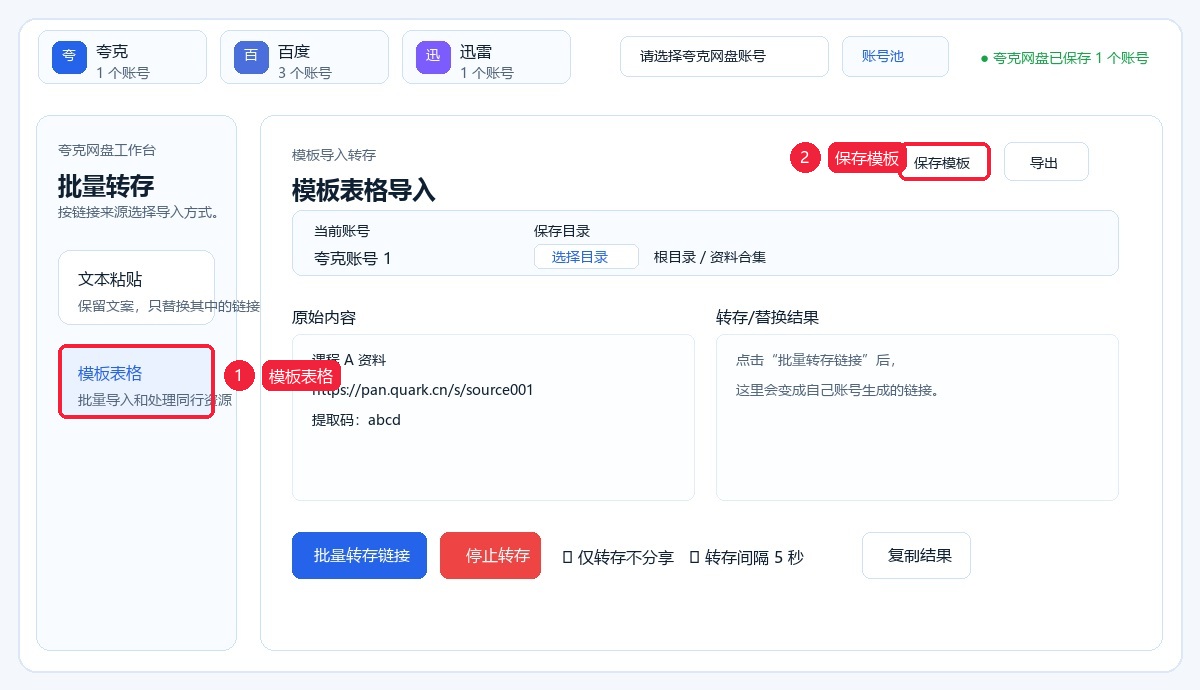Screen dimensions: 1200x690
Task: Click 选择目录 to pick save folder
Action: (x=586, y=257)
